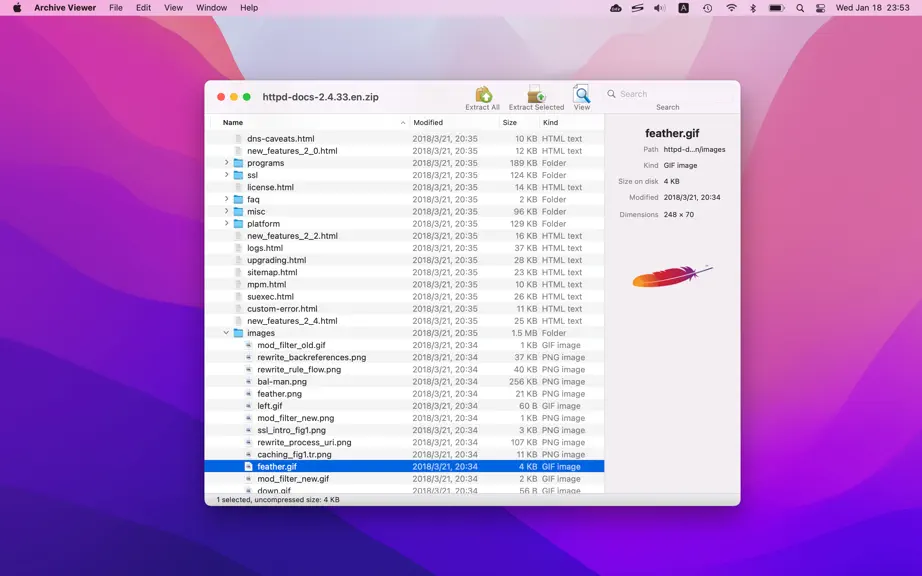Click the ssl folder icon
The width and height of the screenshot is (922, 576).
point(238,175)
